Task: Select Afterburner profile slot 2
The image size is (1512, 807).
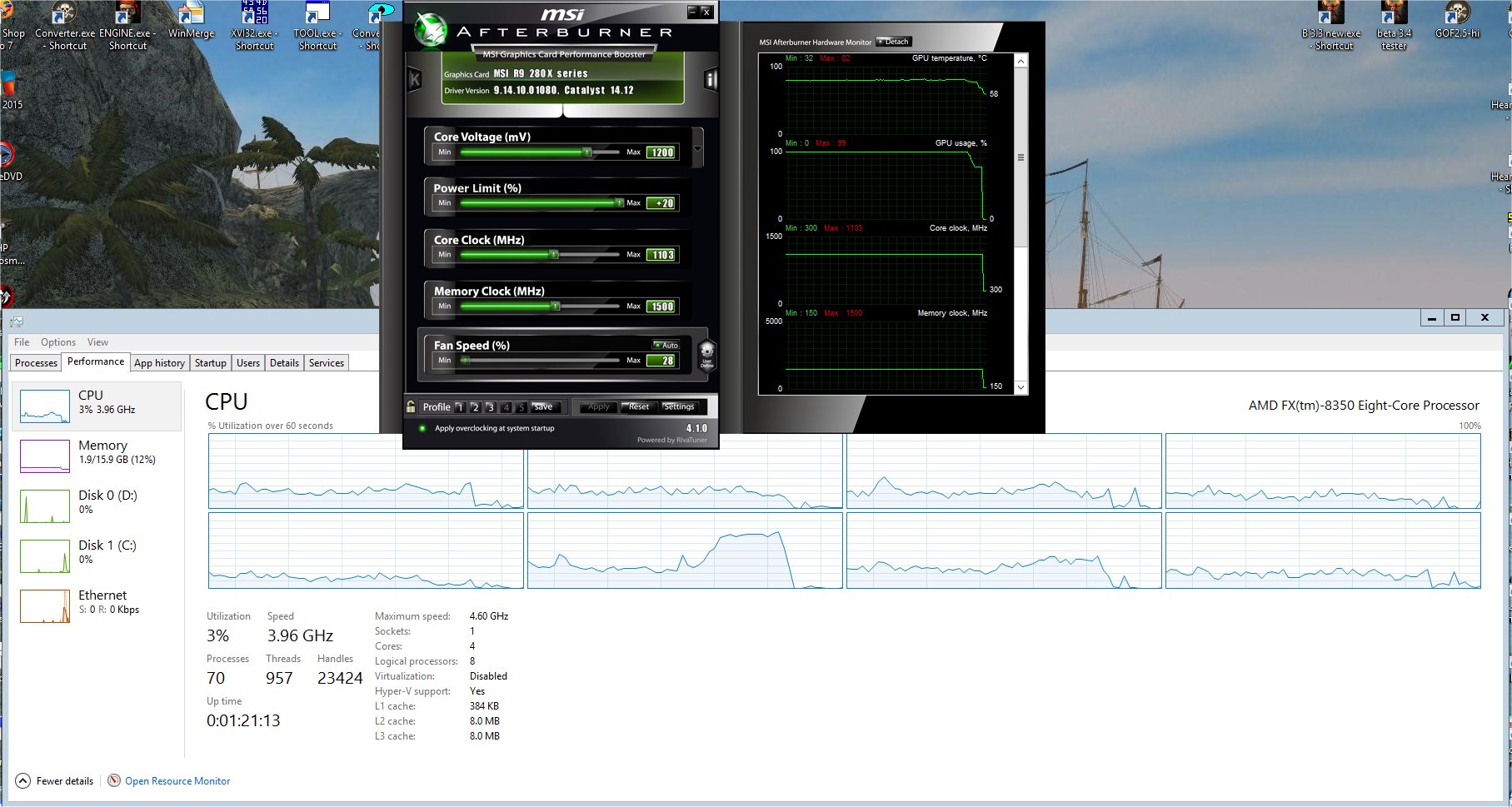Action: pyautogui.click(x=475, y=407)
